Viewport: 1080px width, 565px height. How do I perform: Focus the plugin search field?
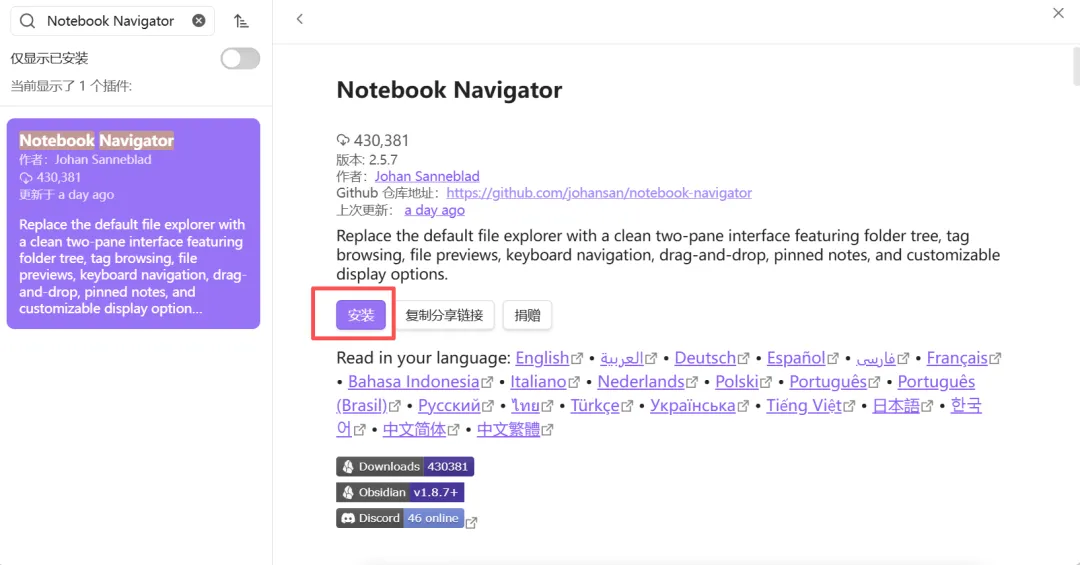[x=112, y=21]
